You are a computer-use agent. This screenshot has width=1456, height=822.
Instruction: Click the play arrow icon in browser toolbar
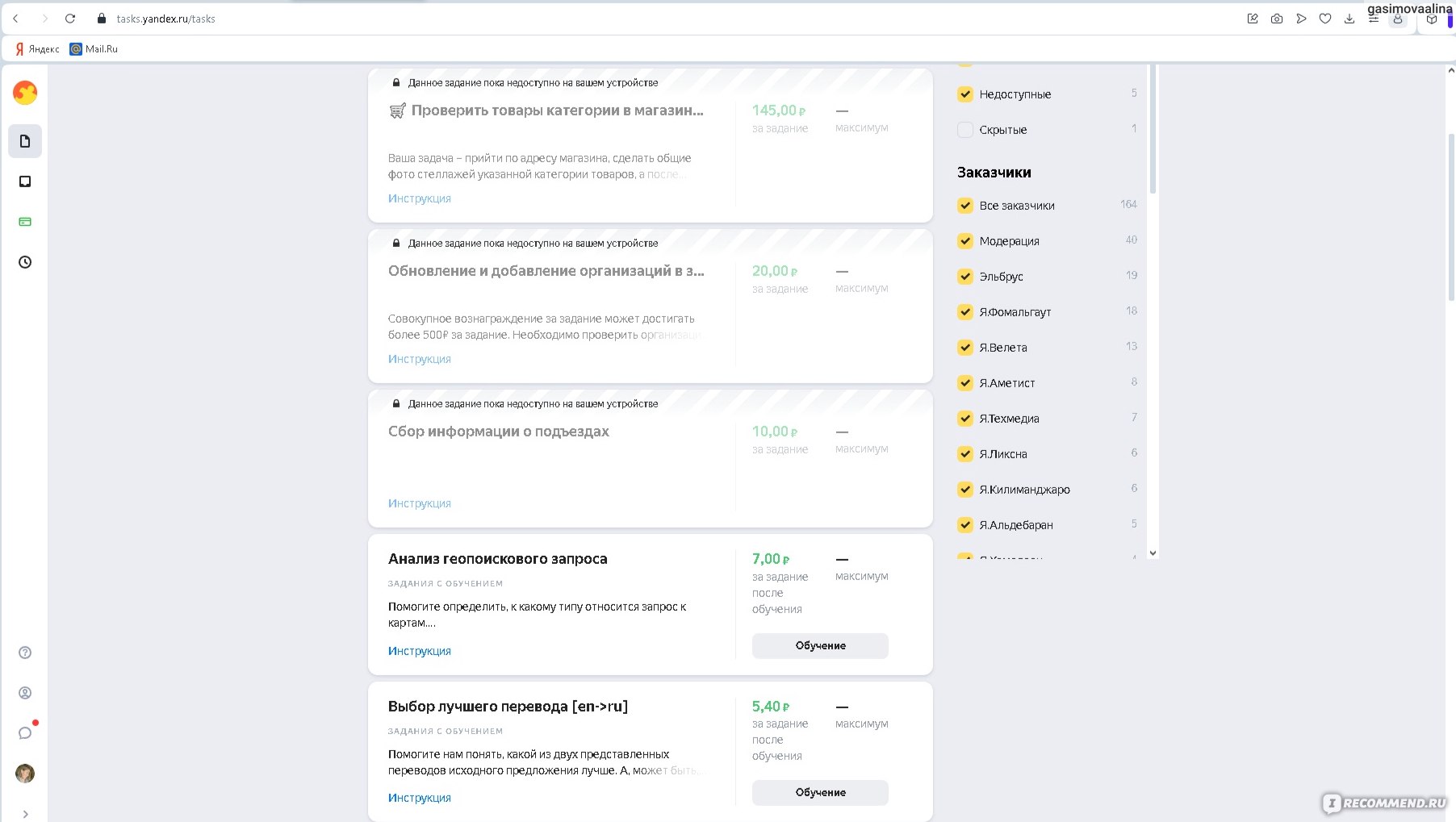1301,19
